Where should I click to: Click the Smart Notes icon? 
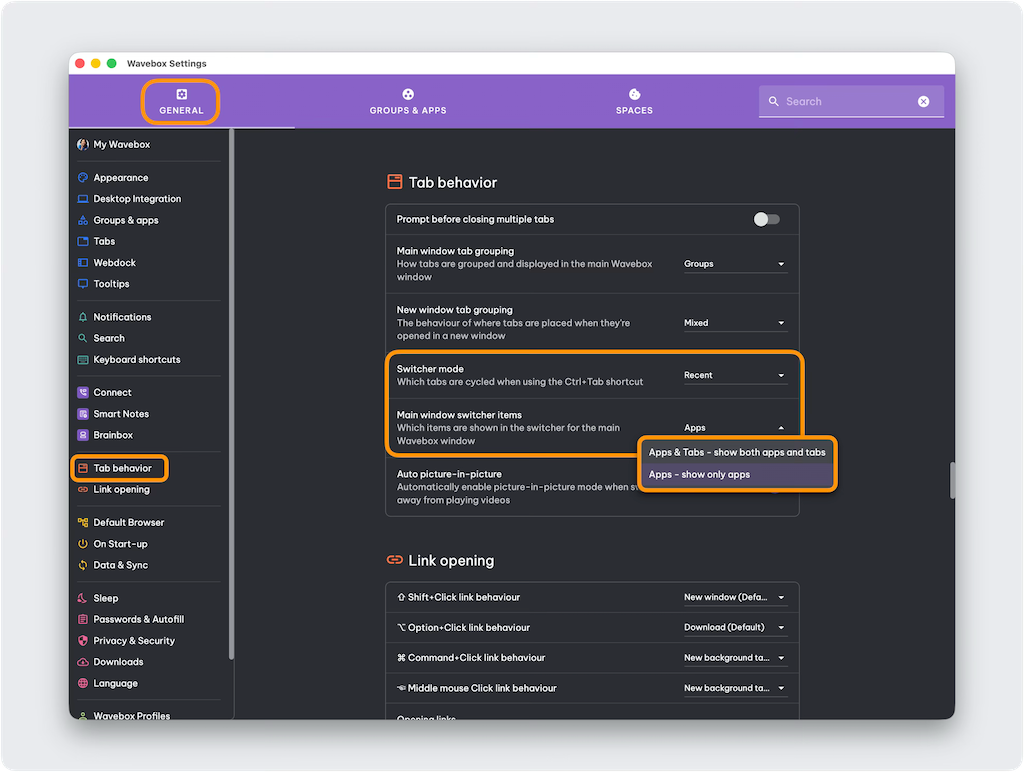click(83, 414)
